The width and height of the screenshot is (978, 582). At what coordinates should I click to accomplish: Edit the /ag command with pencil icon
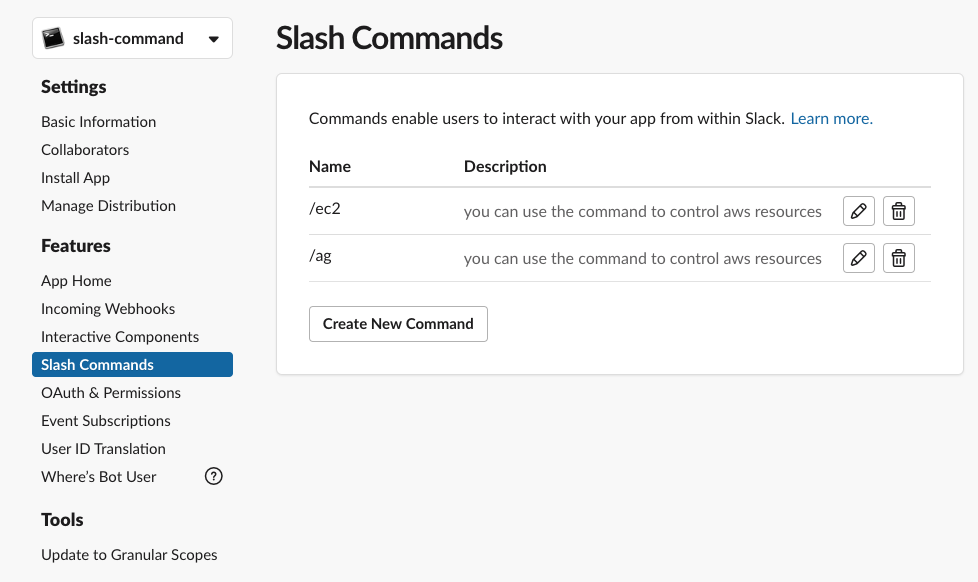858,258
